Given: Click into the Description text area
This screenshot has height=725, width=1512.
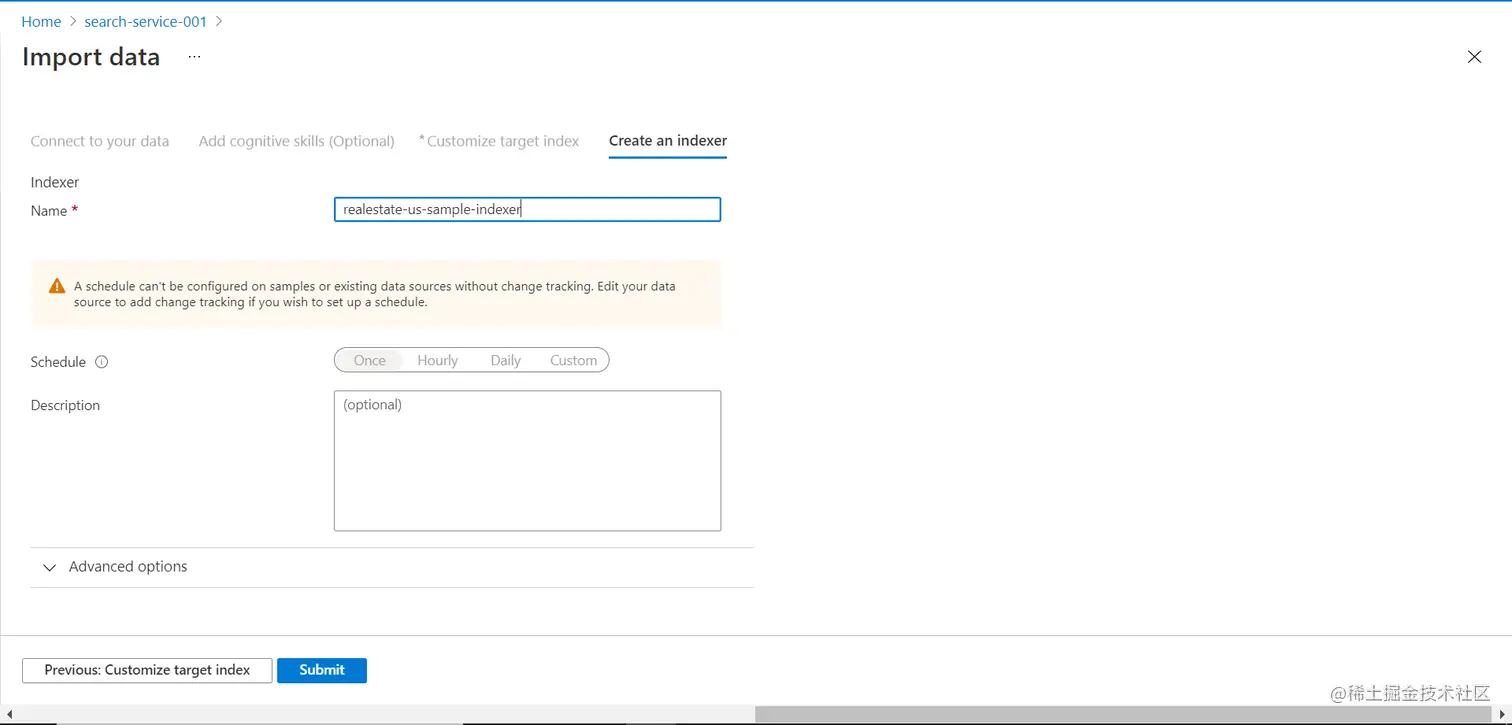Looking at the screenshot, I should [x=527, y=461].
